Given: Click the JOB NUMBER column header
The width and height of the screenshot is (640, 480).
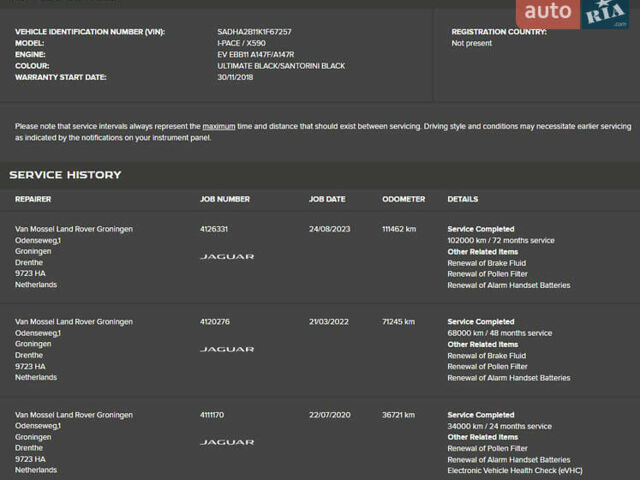Looking at the screenshot, I should click(x=225, y=199).
